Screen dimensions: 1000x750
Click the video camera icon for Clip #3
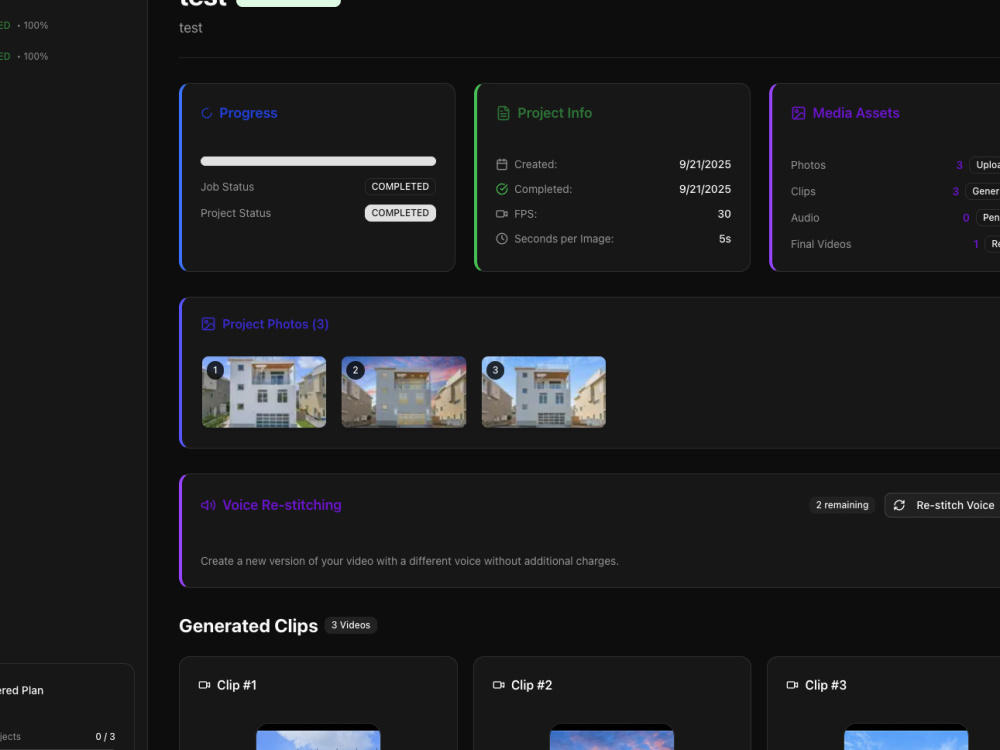tap(792, 685)
